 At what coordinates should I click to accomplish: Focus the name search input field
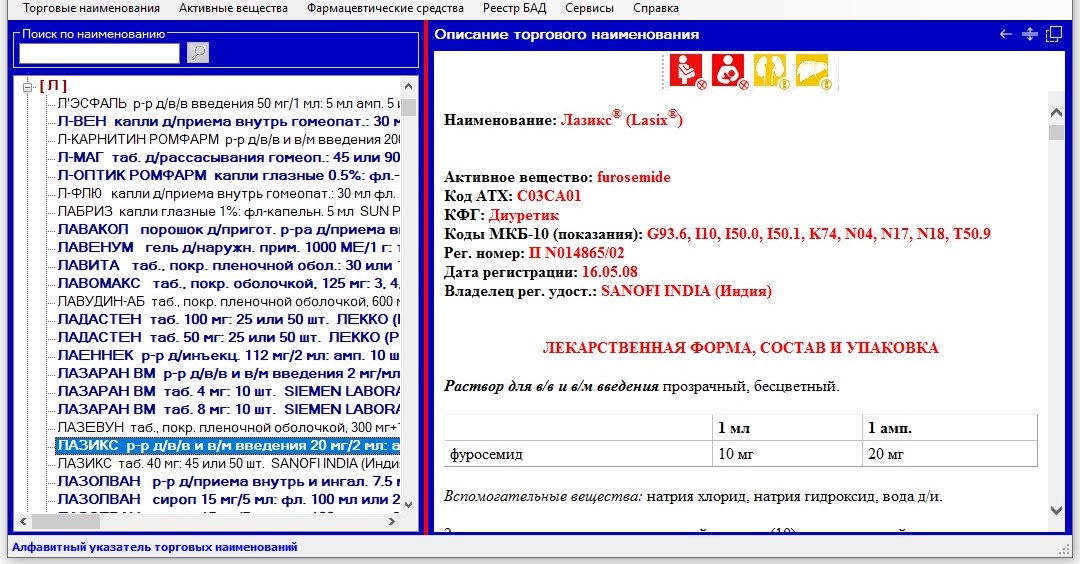pyautogui.click(x=99, y=53)
